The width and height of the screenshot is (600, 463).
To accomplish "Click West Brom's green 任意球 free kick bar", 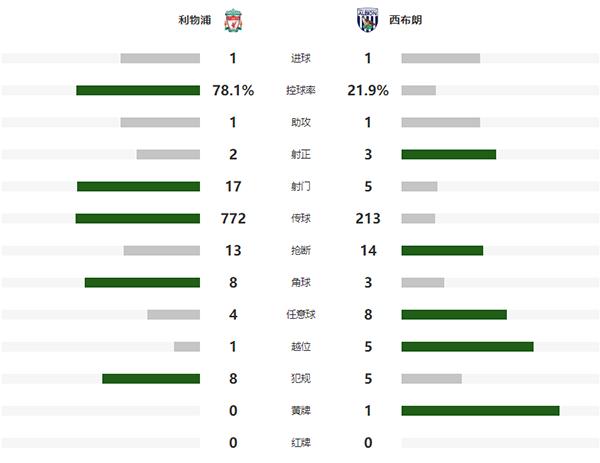I will (x=454, y=314).
